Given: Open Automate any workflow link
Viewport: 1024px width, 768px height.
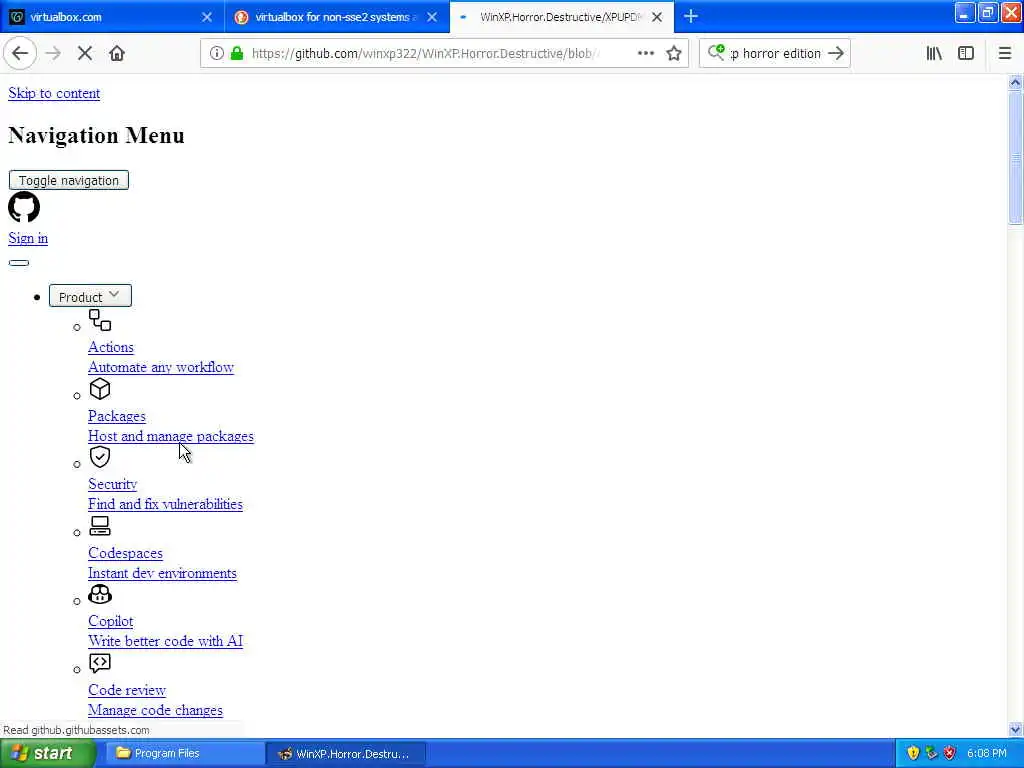Looking at the screenshot, I should 161,368.
